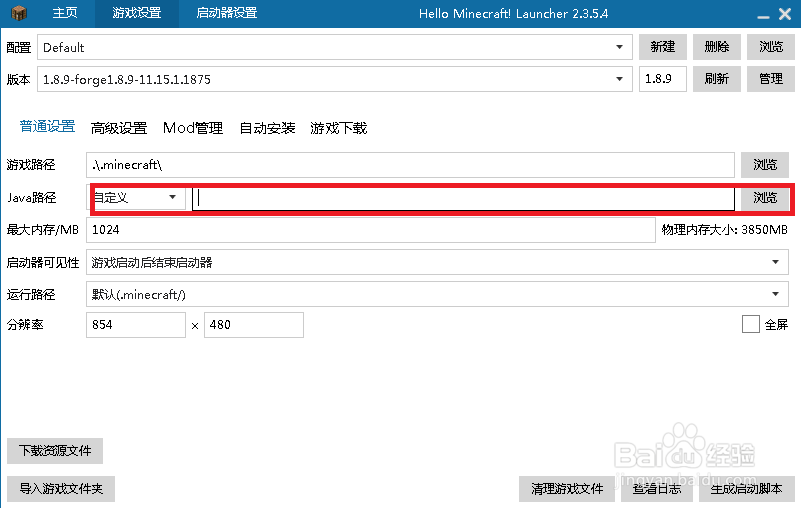Expand the 启动器可见性 dropdown

point(437,263)
